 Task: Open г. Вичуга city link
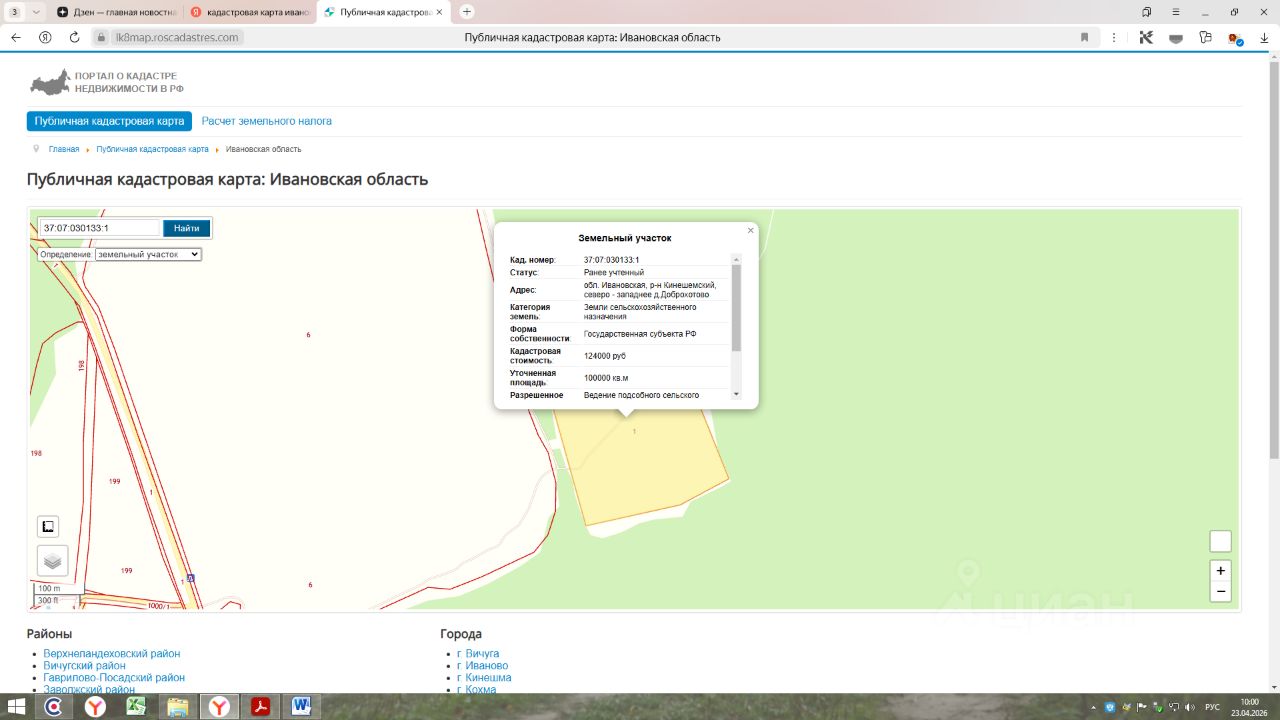(478, 654)
